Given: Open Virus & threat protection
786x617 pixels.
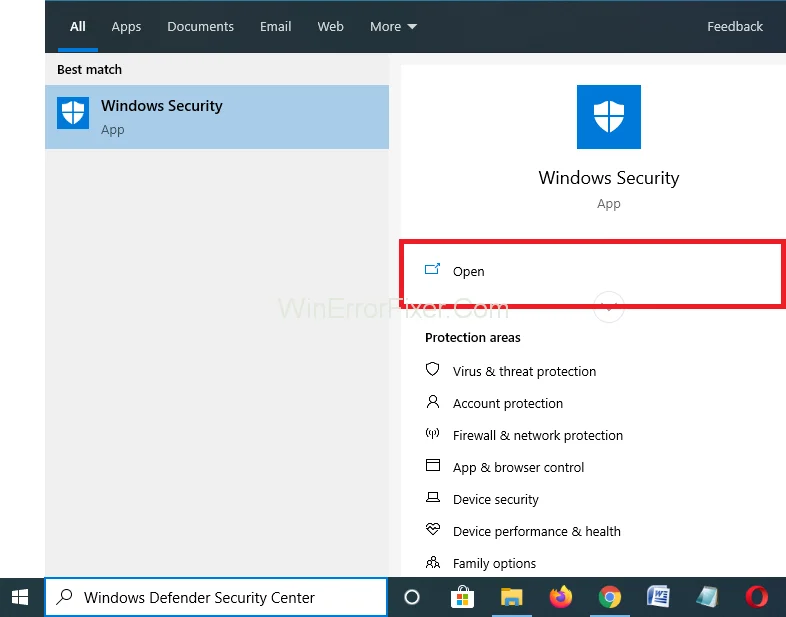Looking at the screenshot, I should tap(524, 371).
